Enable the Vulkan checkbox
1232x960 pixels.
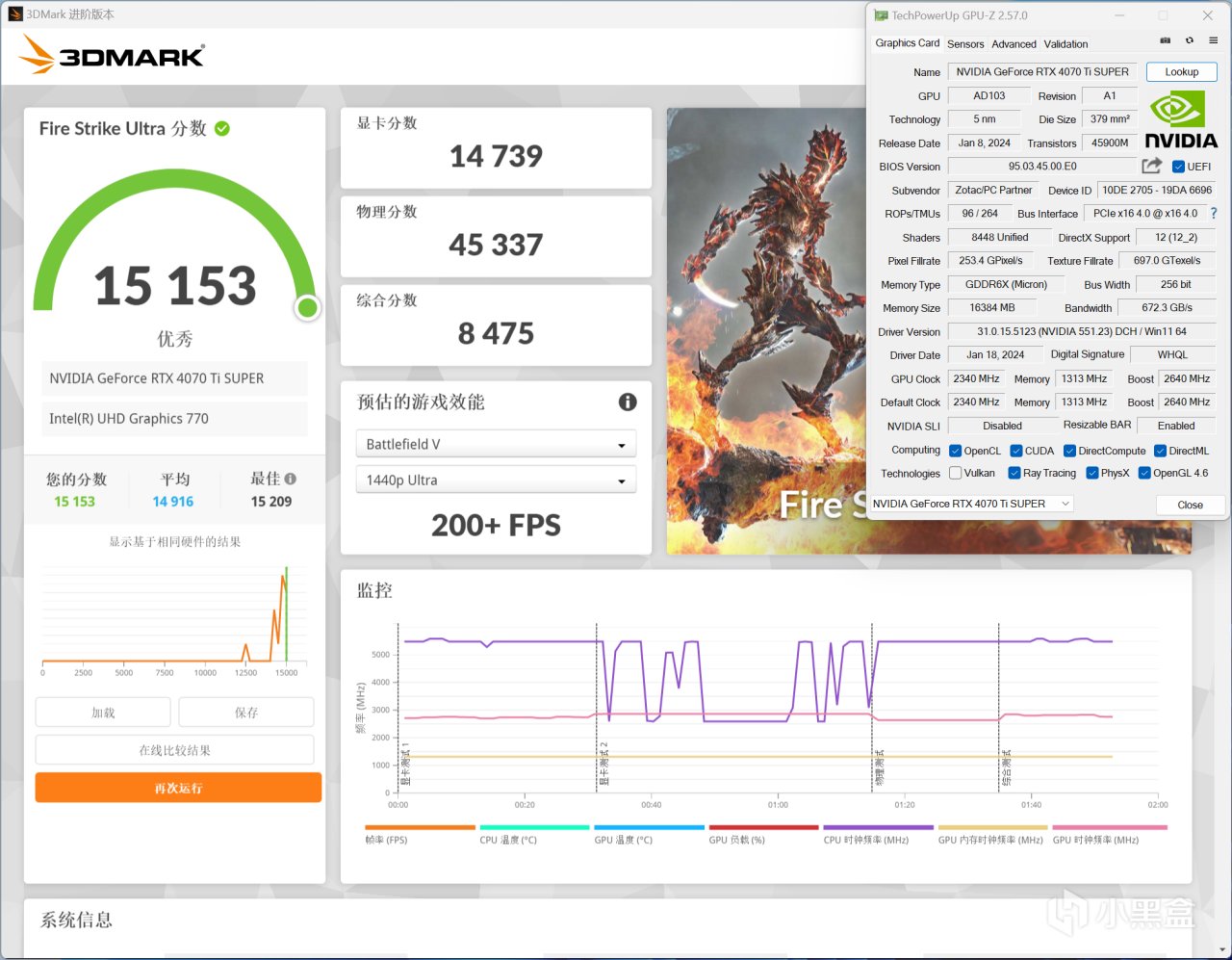[956, 473]
